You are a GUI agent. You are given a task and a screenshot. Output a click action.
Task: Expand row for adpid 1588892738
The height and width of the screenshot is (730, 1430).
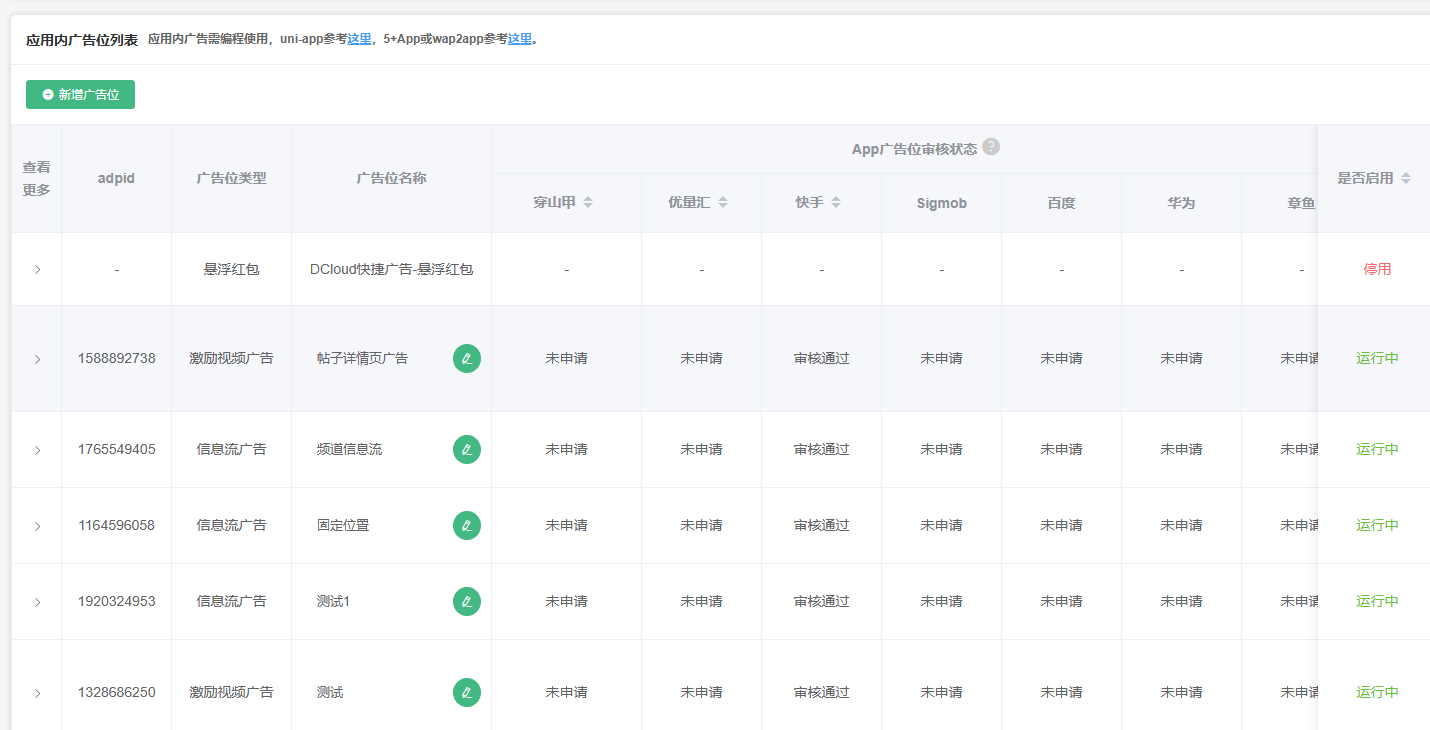(37, 359)
